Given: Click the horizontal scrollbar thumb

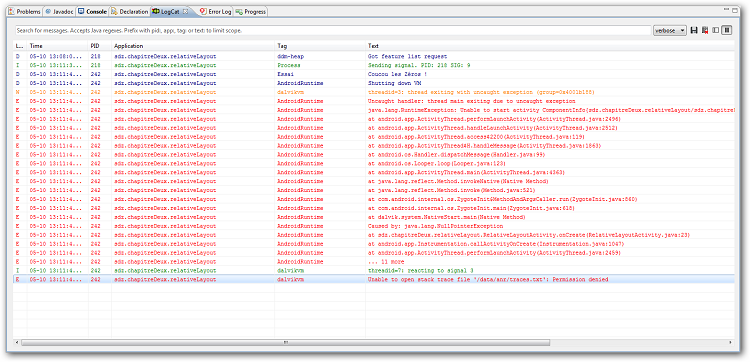Looking at the screenshot, I should click(285, 342).
